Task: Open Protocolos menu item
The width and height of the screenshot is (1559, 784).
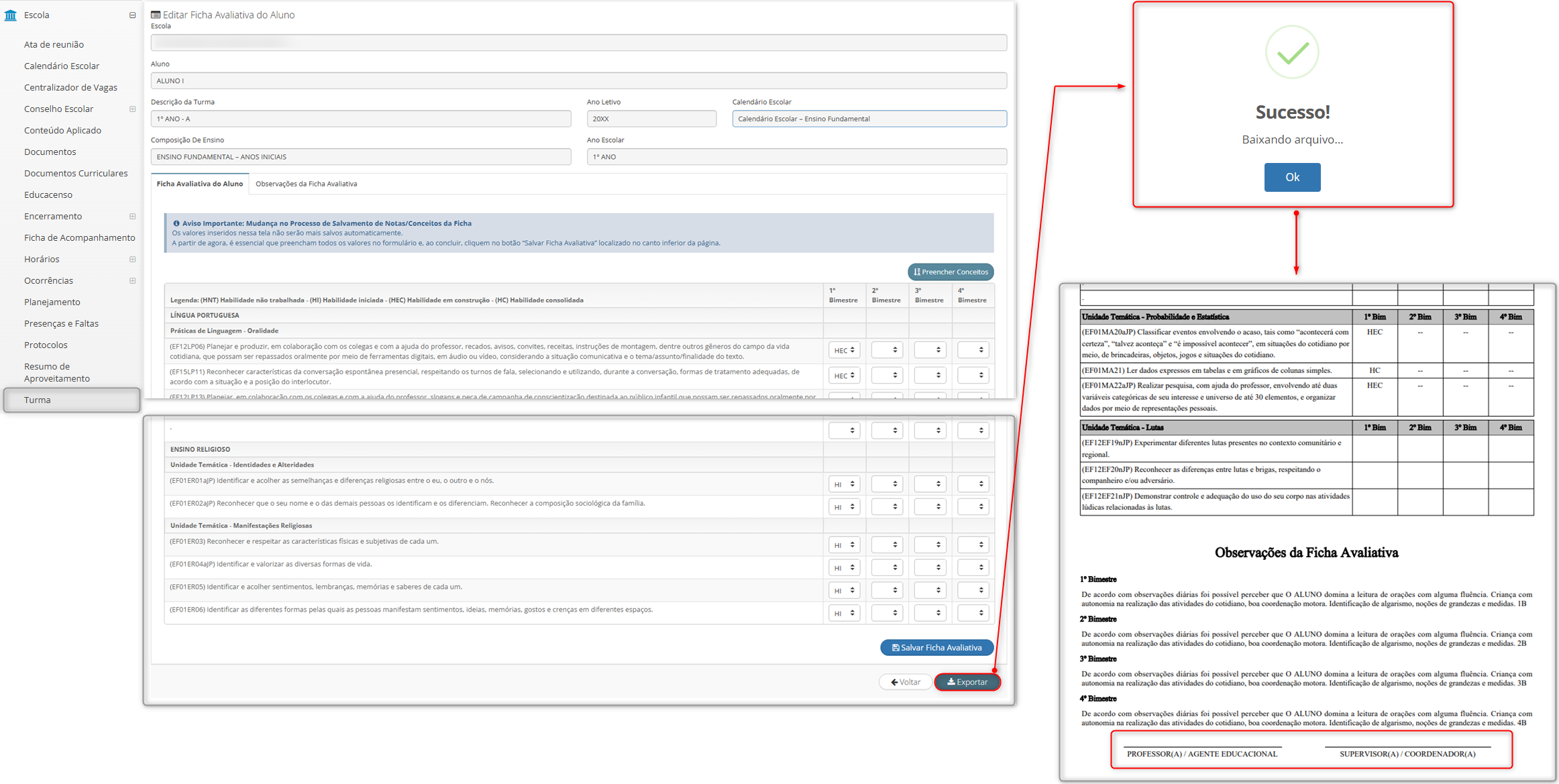Action: click(x=46, y=345)
